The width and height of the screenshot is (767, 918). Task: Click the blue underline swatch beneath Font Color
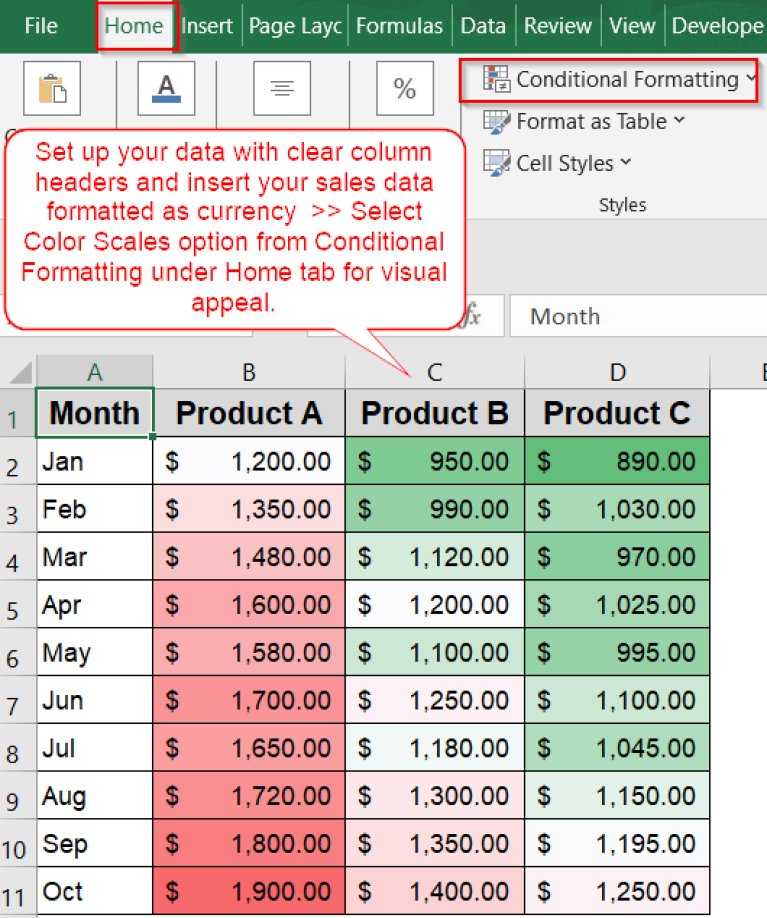tap(166, 99)
